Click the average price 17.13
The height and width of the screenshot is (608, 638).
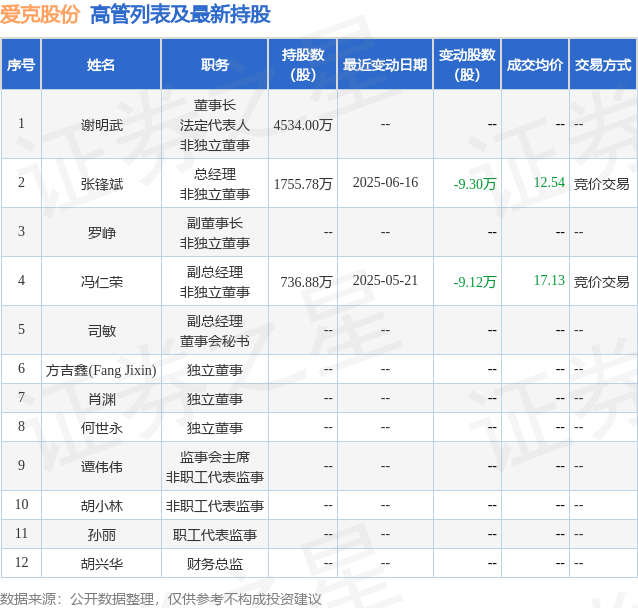(549, 280)
